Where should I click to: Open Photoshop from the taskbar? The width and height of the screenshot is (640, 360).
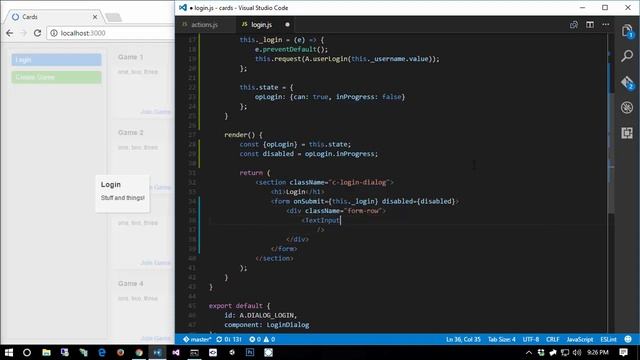tap(250, 352)
